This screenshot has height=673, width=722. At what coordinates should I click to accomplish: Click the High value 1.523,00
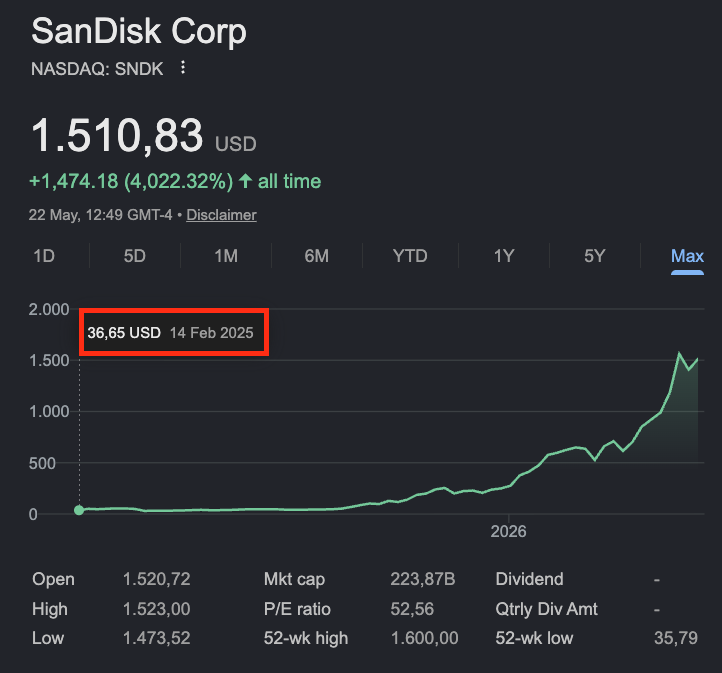pyautogui.click(x=157, y=609)
